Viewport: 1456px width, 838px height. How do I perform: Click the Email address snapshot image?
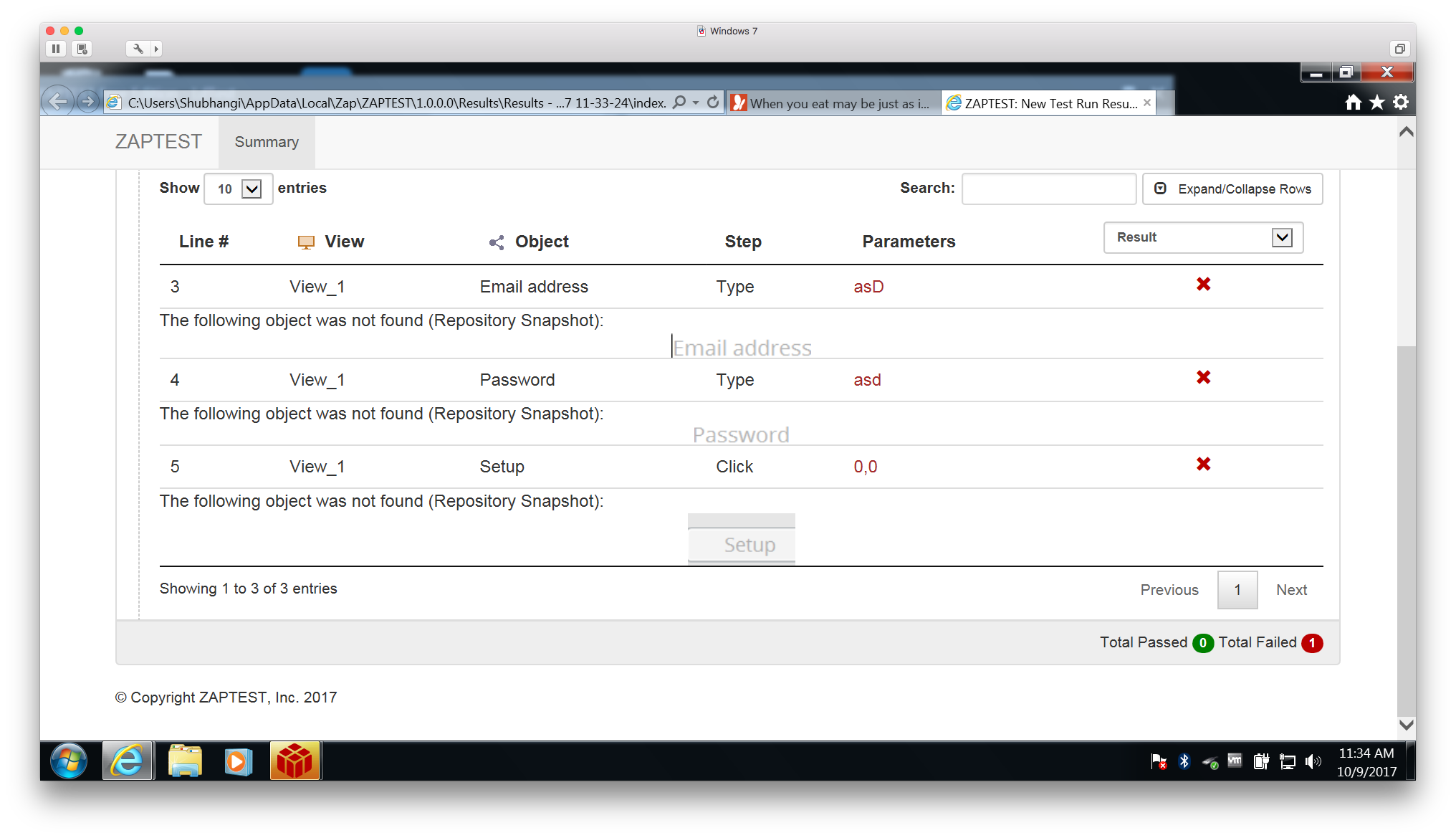point(742,348)
